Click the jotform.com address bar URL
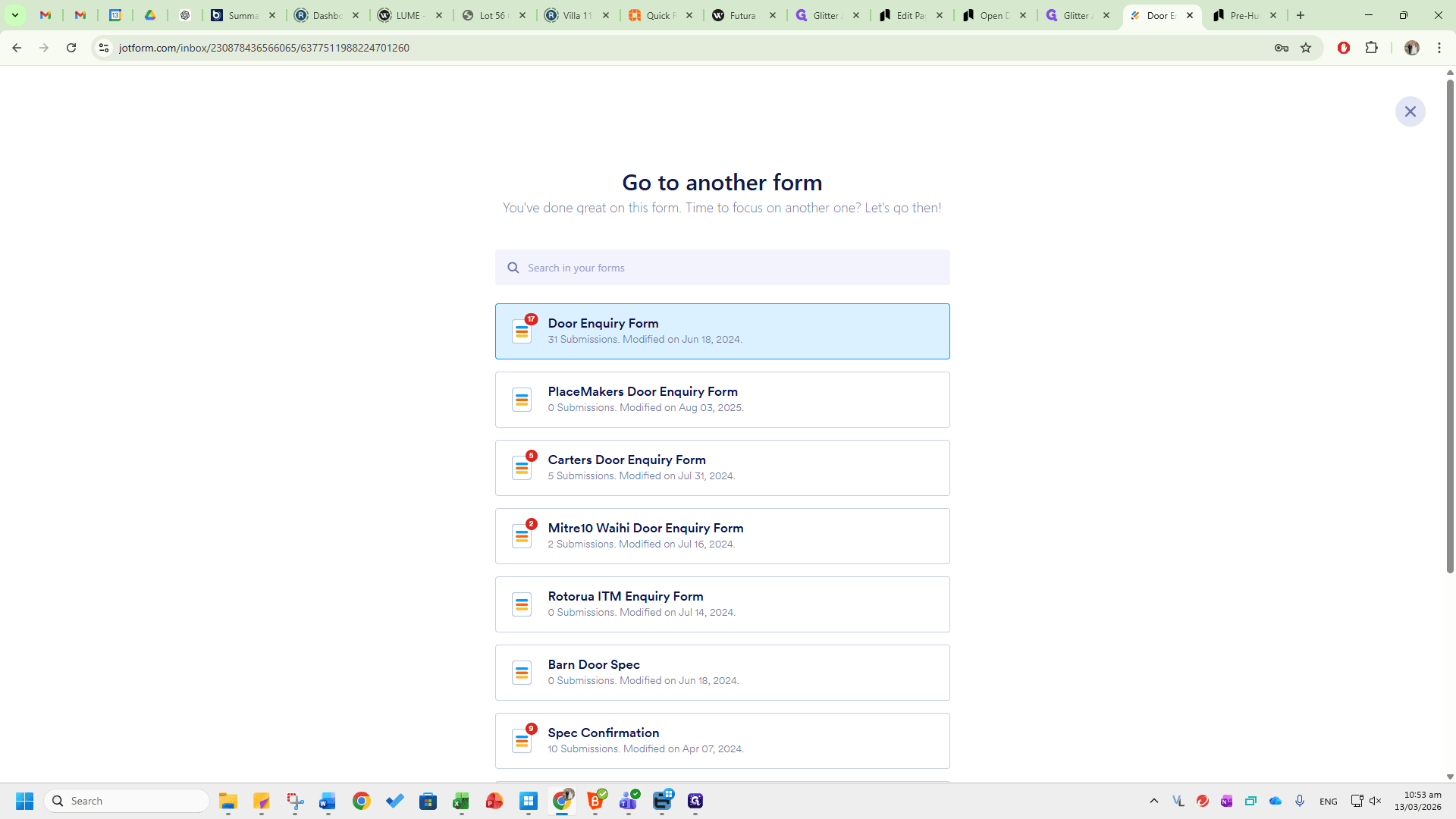Image resolution: width=1456 pixels, height=819 pixels. pos(264,48)
